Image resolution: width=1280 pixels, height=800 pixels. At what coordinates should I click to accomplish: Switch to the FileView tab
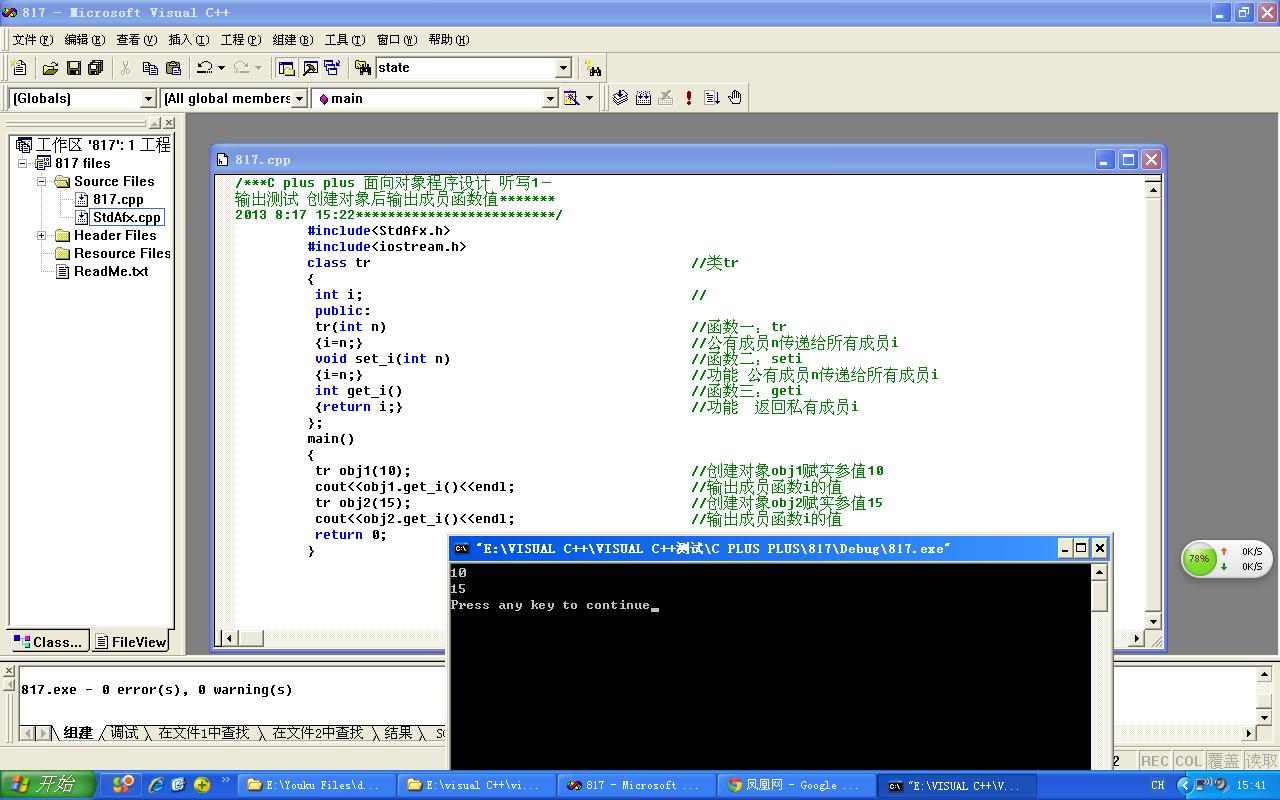pyautogui.click(x=130, y=642)
